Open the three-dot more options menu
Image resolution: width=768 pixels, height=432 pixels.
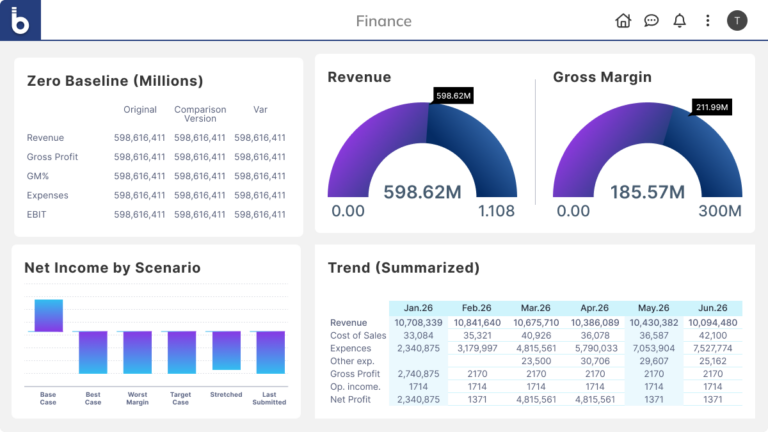point(708,21)
